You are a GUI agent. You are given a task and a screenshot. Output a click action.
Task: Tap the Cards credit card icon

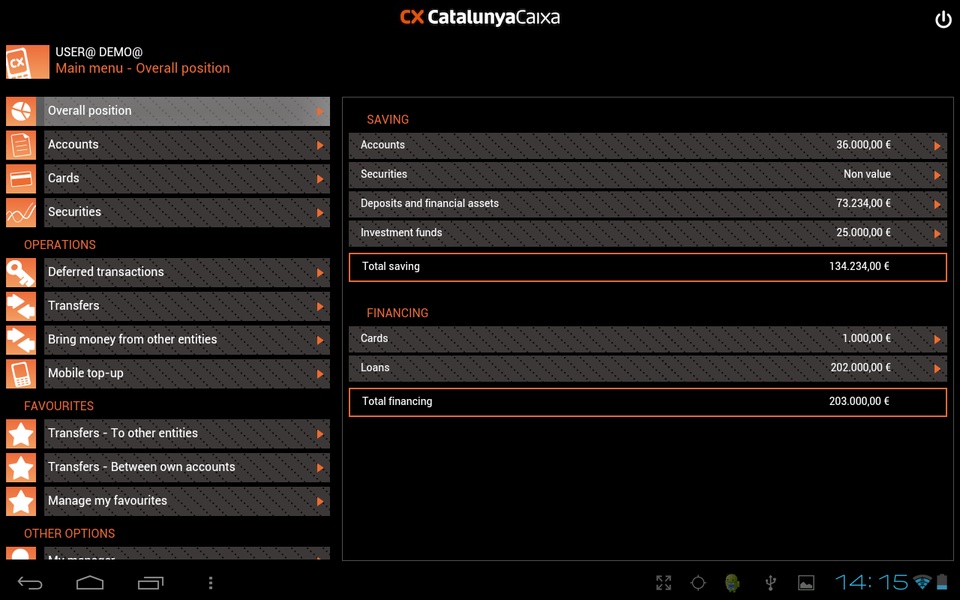click(x=21, y=179)
